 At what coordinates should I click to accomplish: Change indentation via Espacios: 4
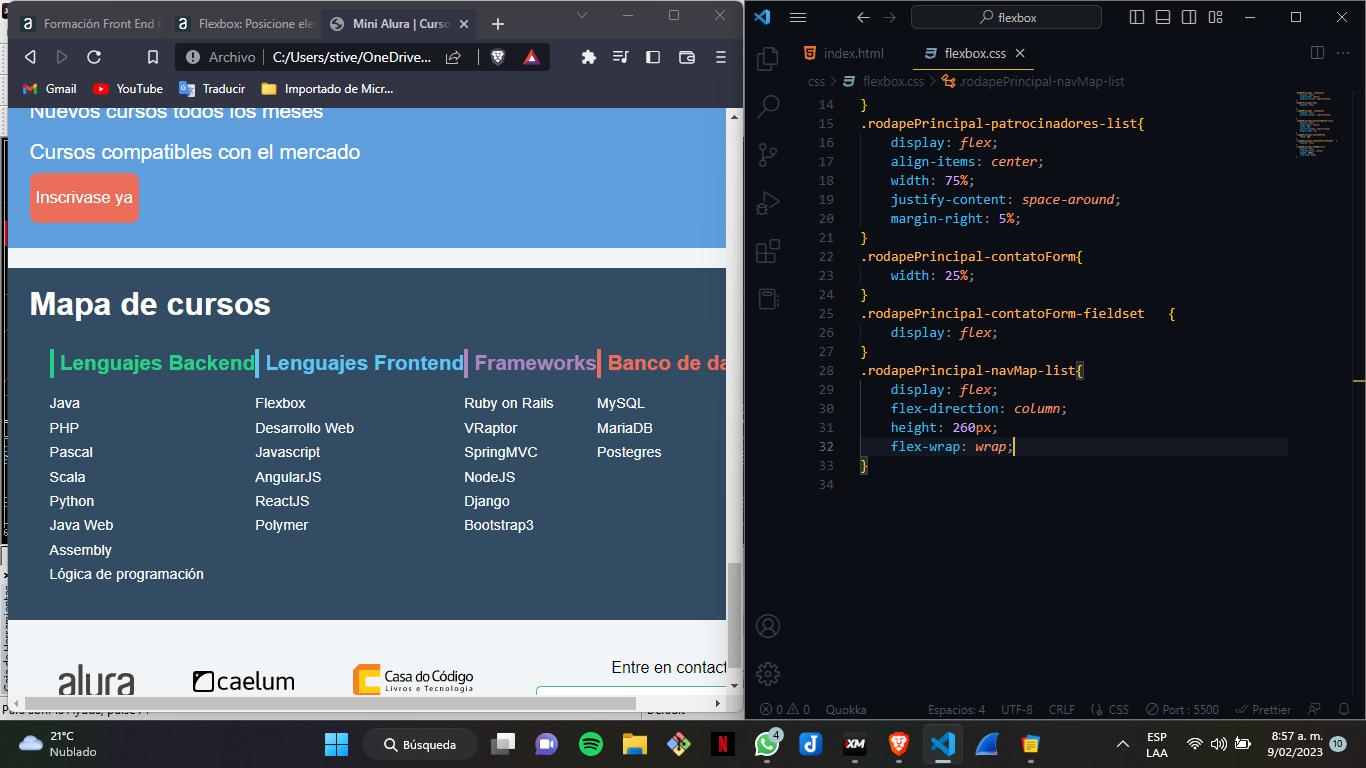tap(956, 709)
